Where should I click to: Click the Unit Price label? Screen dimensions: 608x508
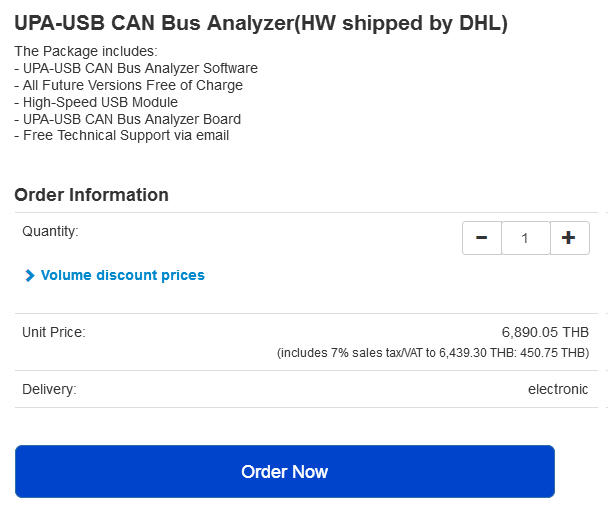pos(54,332)
